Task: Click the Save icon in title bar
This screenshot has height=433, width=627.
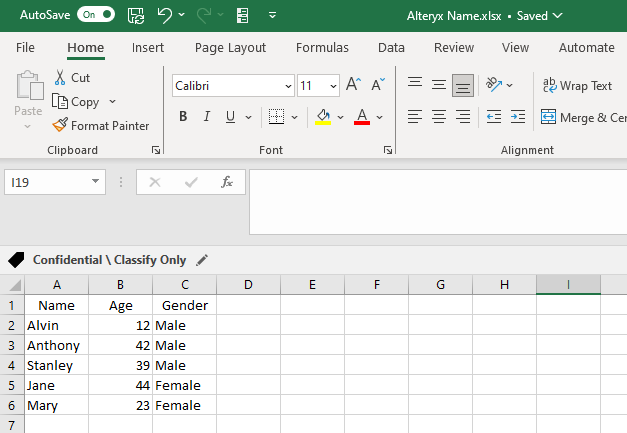Action: click(x=135, y=15)
